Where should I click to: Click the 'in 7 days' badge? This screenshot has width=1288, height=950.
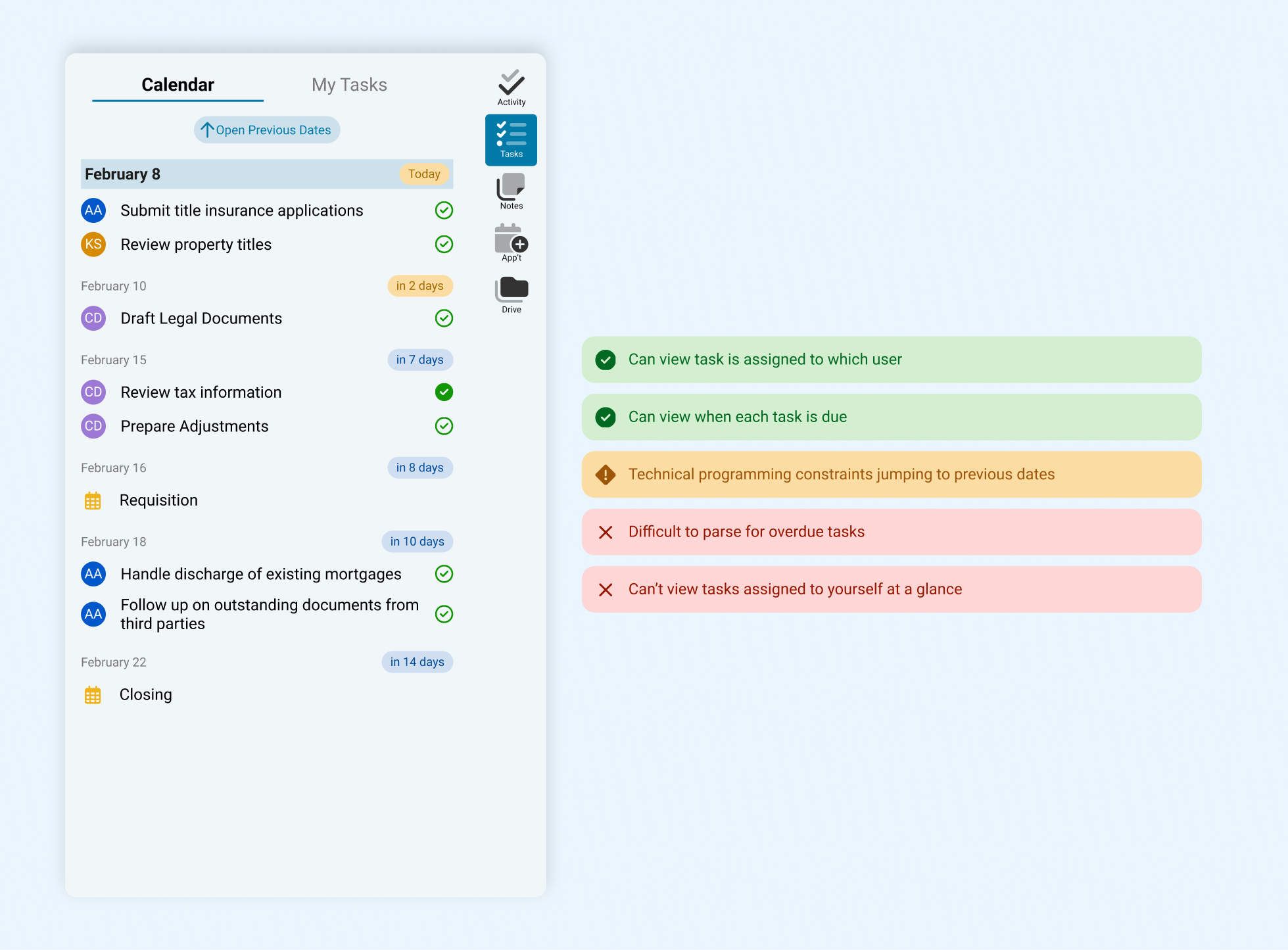pyautogui.click(x=419, y=360)
